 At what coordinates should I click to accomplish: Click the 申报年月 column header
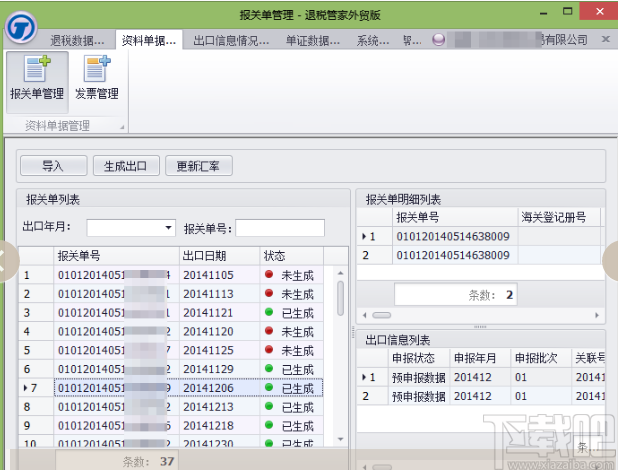click(480, 358)
